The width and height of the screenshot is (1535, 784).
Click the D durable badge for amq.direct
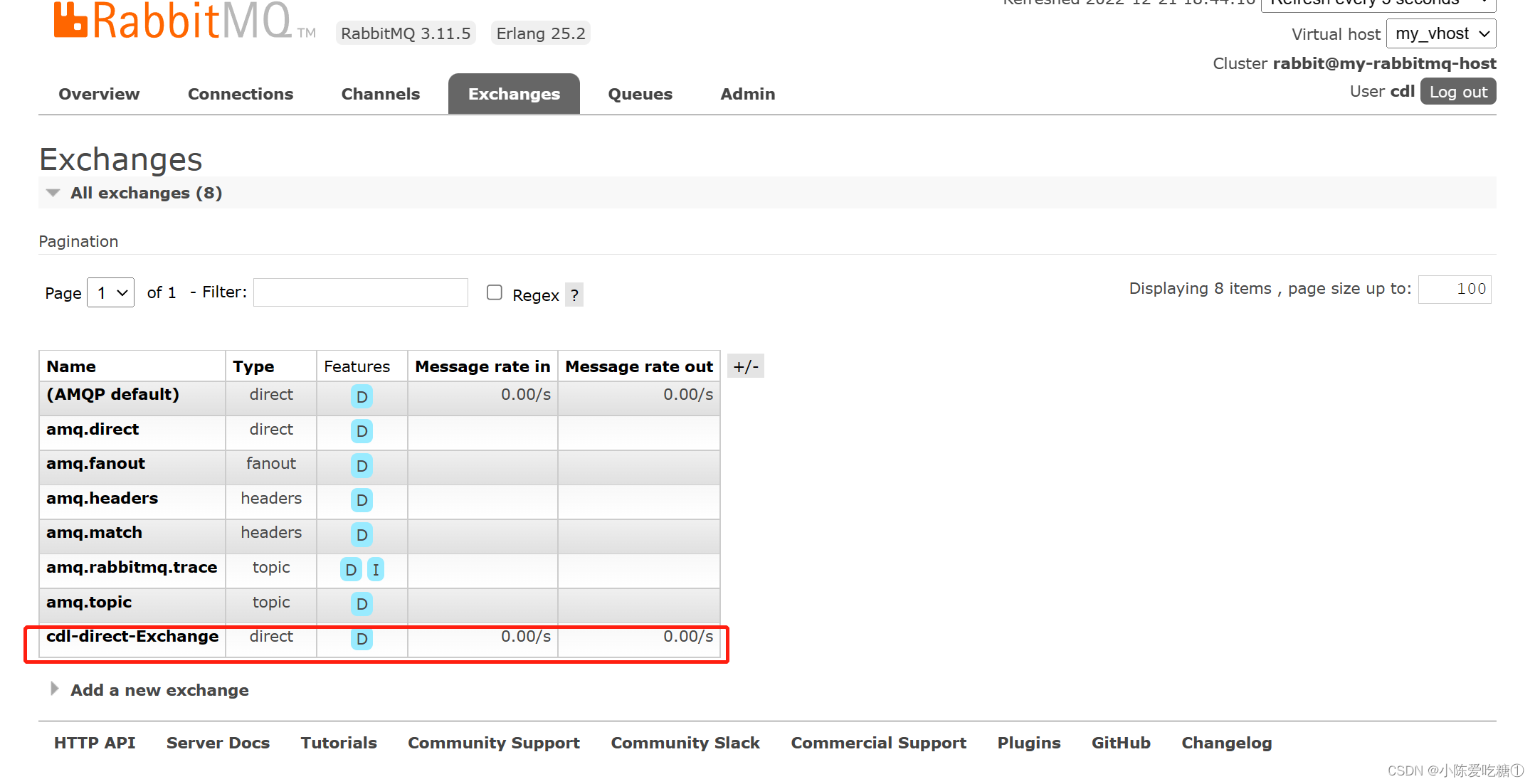pos(362,431)
